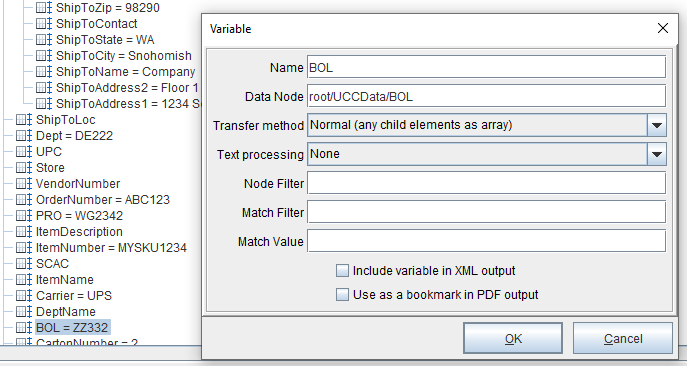Click the Data Node input field

point(486,96)
